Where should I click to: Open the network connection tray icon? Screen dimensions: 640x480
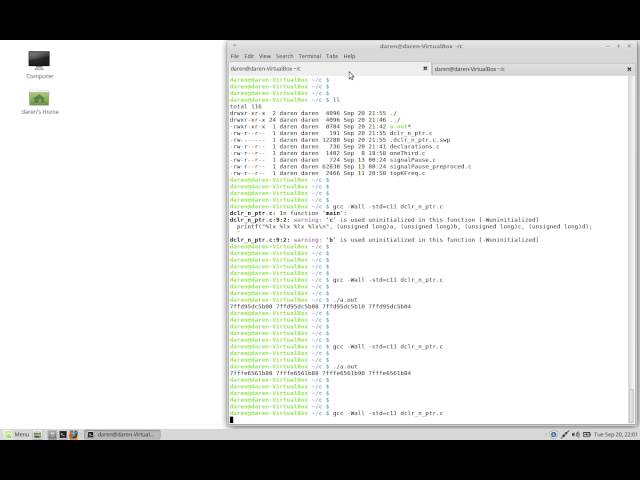(564, 435)
